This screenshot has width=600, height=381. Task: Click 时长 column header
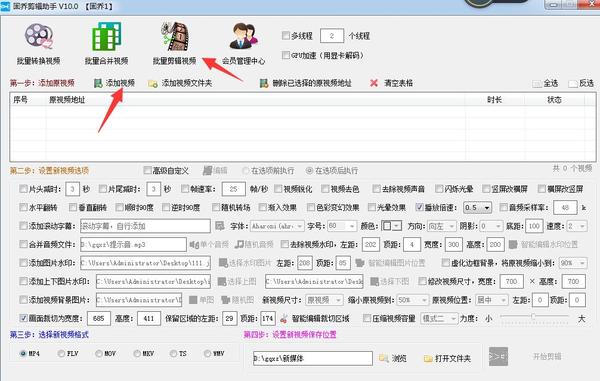[x=494, y=100]
